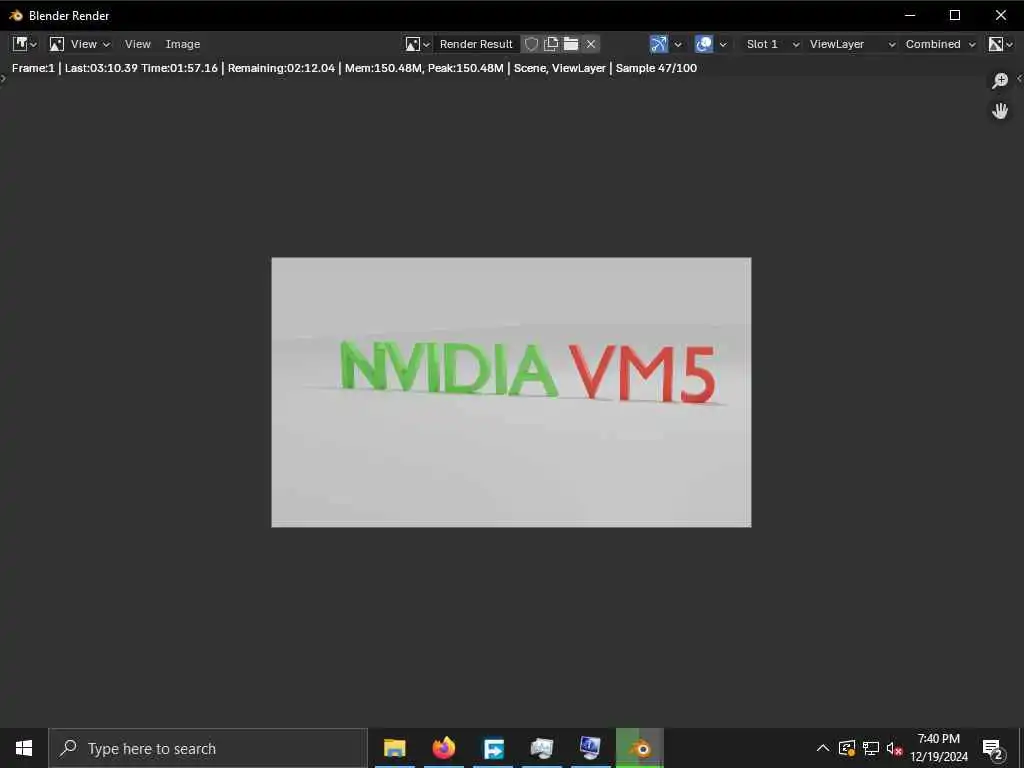Click the network tray icon
The width and height of the screenshot is (1024, 768).
(871, 748)
